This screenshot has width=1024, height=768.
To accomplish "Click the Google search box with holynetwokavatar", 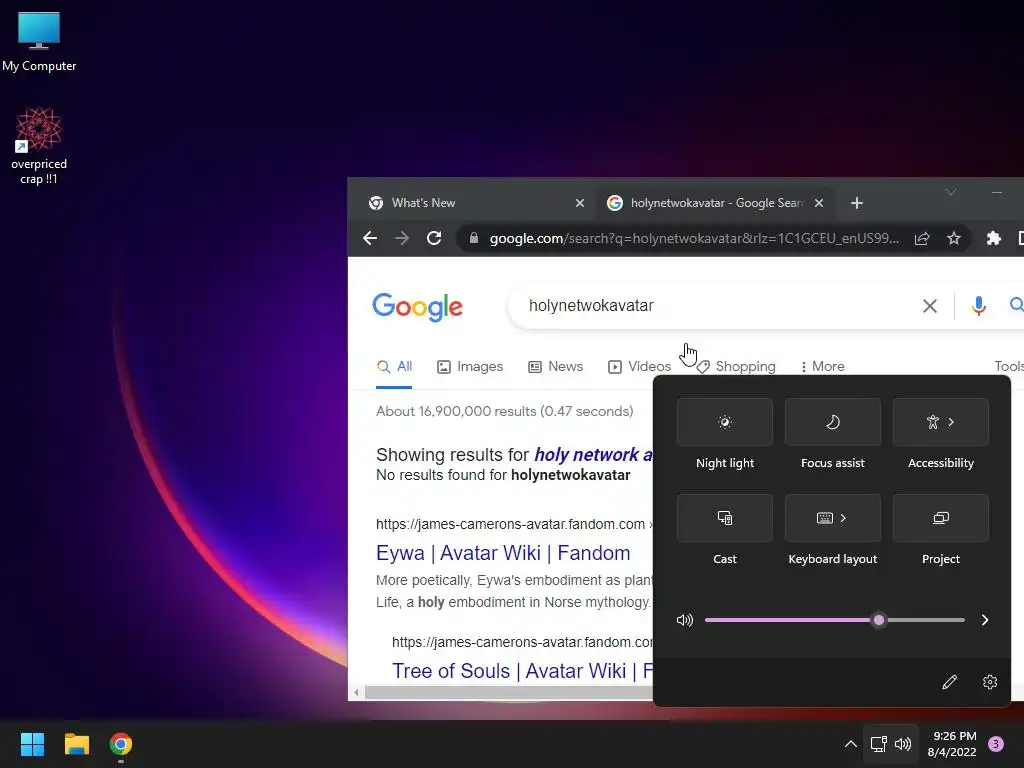I will tap(715, 306).
